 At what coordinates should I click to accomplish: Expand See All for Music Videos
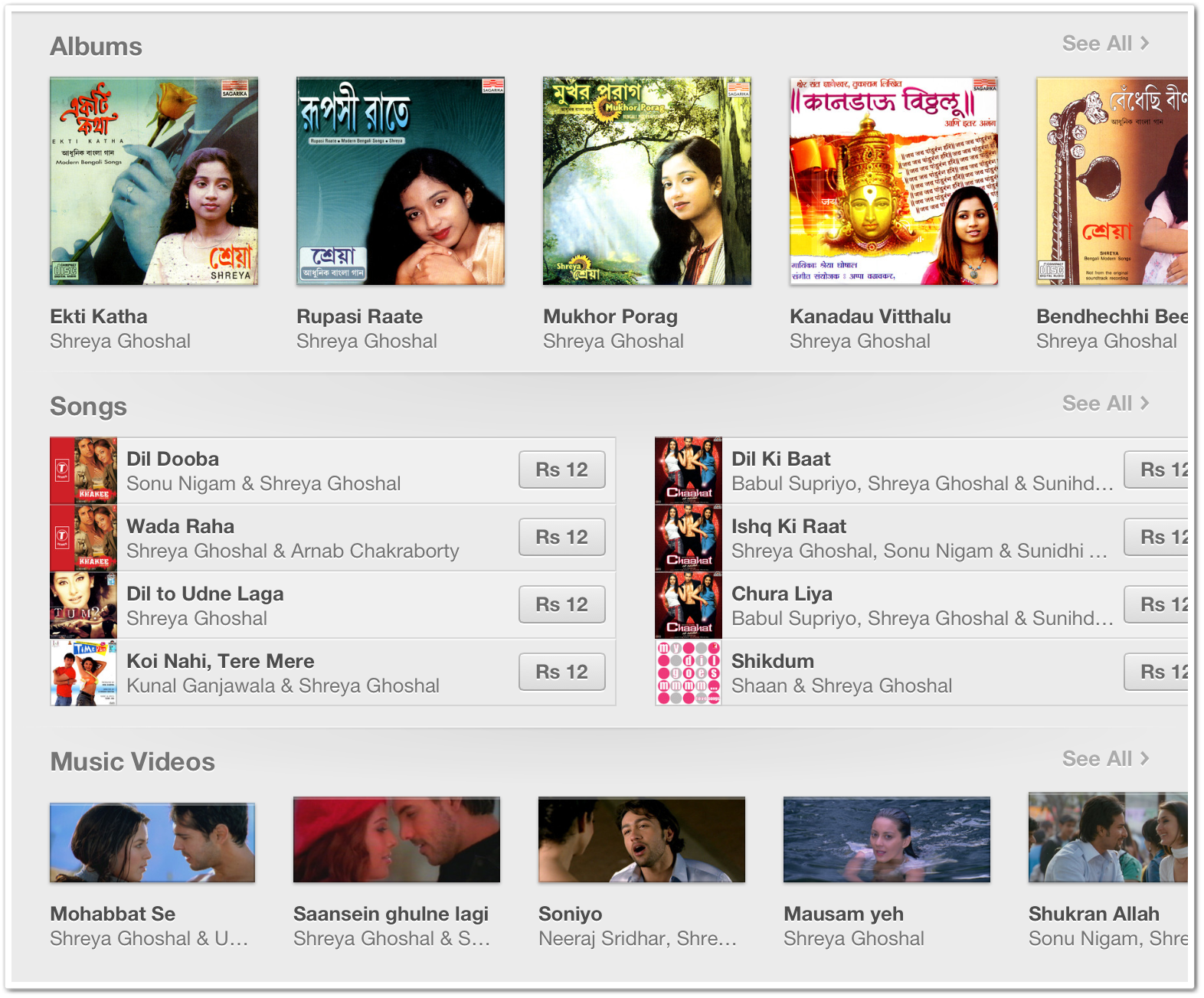click(x=1105, y=759)
